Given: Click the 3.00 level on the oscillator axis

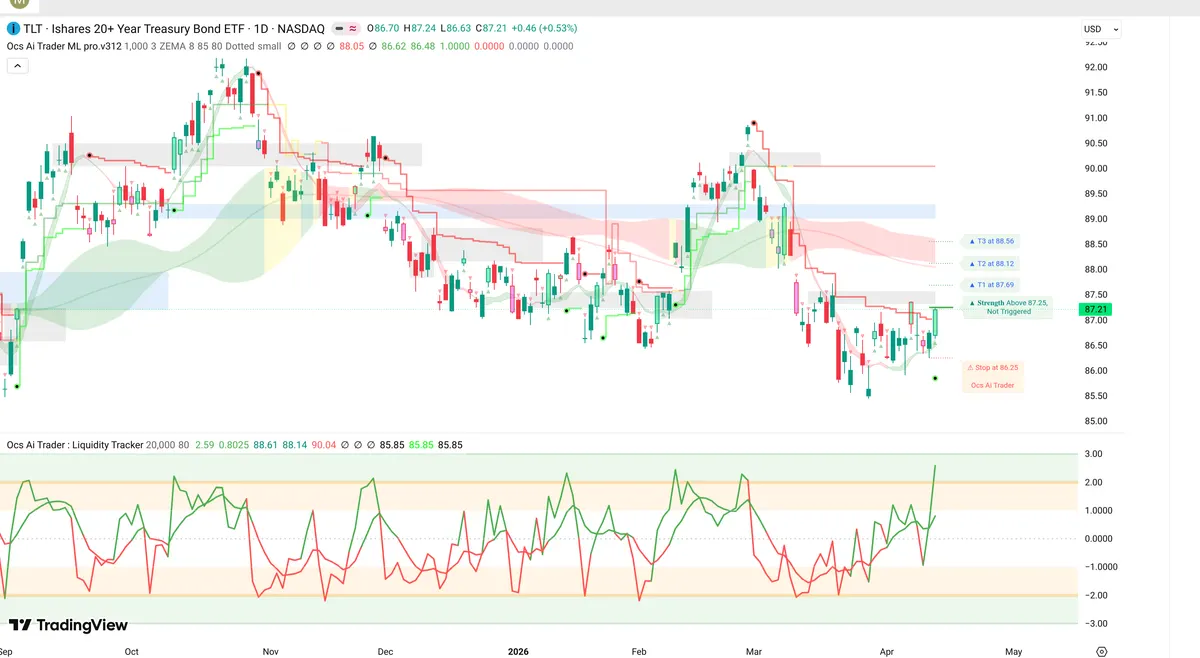Looking at the screenshot, I should pos(1094,454).
